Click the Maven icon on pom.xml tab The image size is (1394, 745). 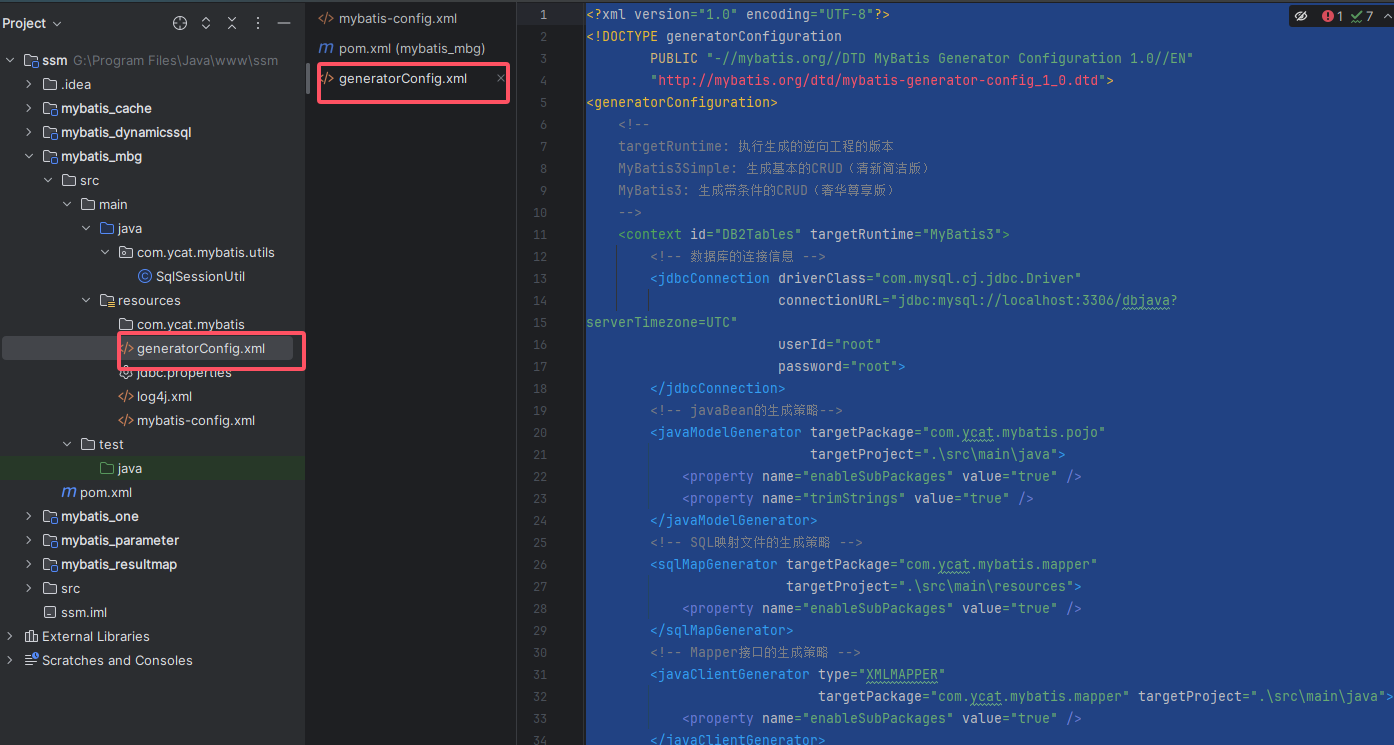[x=326, y=48]
